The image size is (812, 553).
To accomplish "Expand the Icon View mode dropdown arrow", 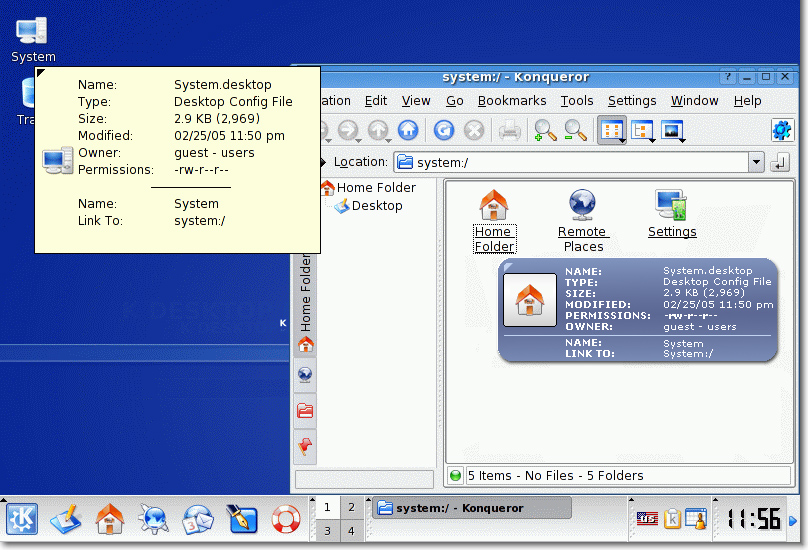I will pyautogui.click(x=622, y=140).
